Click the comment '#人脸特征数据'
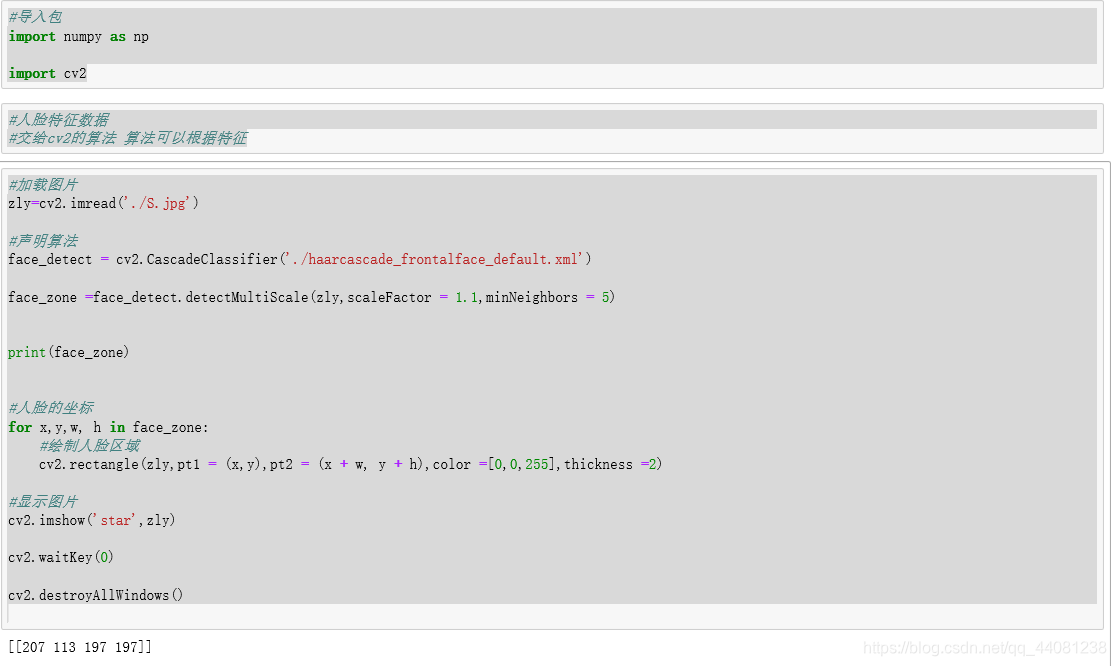 [x=58, y=120]
